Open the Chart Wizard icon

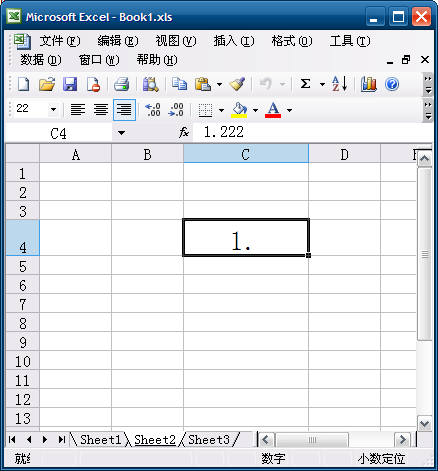point(368,84)
